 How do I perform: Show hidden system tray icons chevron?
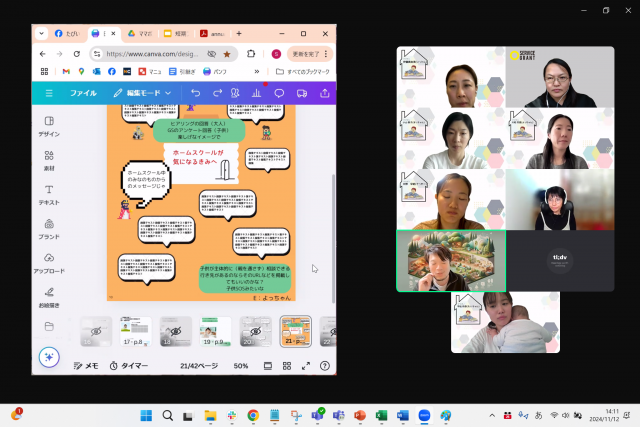[492, 416]
